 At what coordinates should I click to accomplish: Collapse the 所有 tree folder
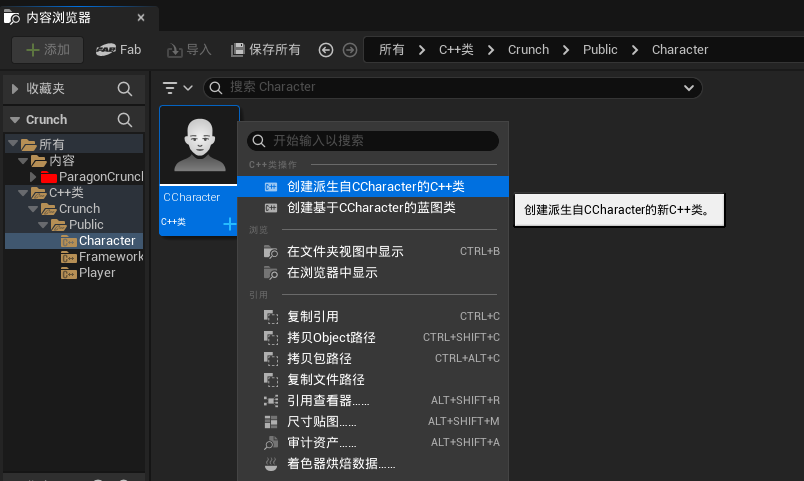[x=13, y=144]
